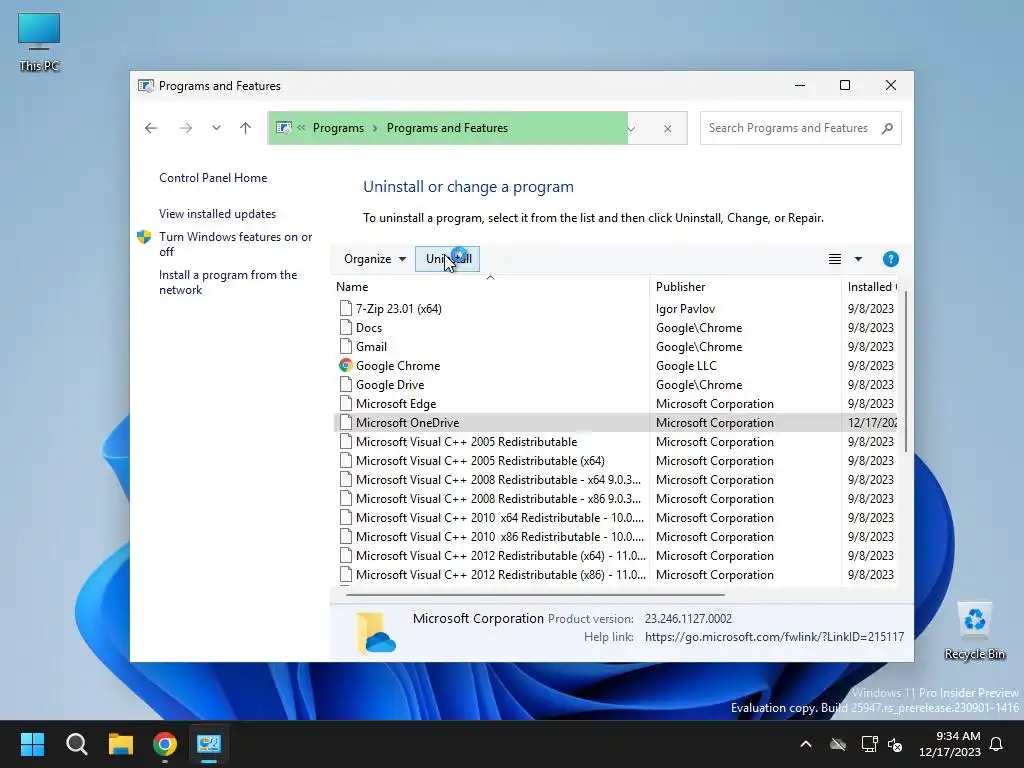Maximize the Programs and Features window
This screenshot has width=1024, height=768.
[844, 86]
